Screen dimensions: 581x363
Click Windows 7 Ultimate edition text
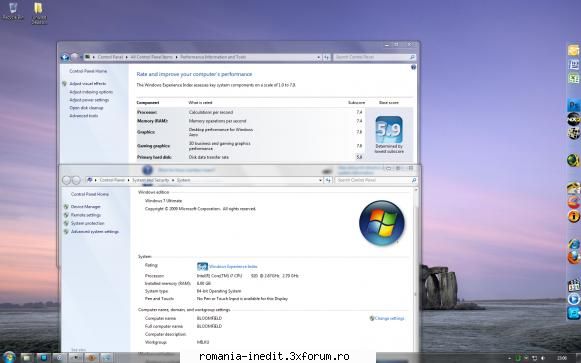pyautogui.click(x=163, y=200)
